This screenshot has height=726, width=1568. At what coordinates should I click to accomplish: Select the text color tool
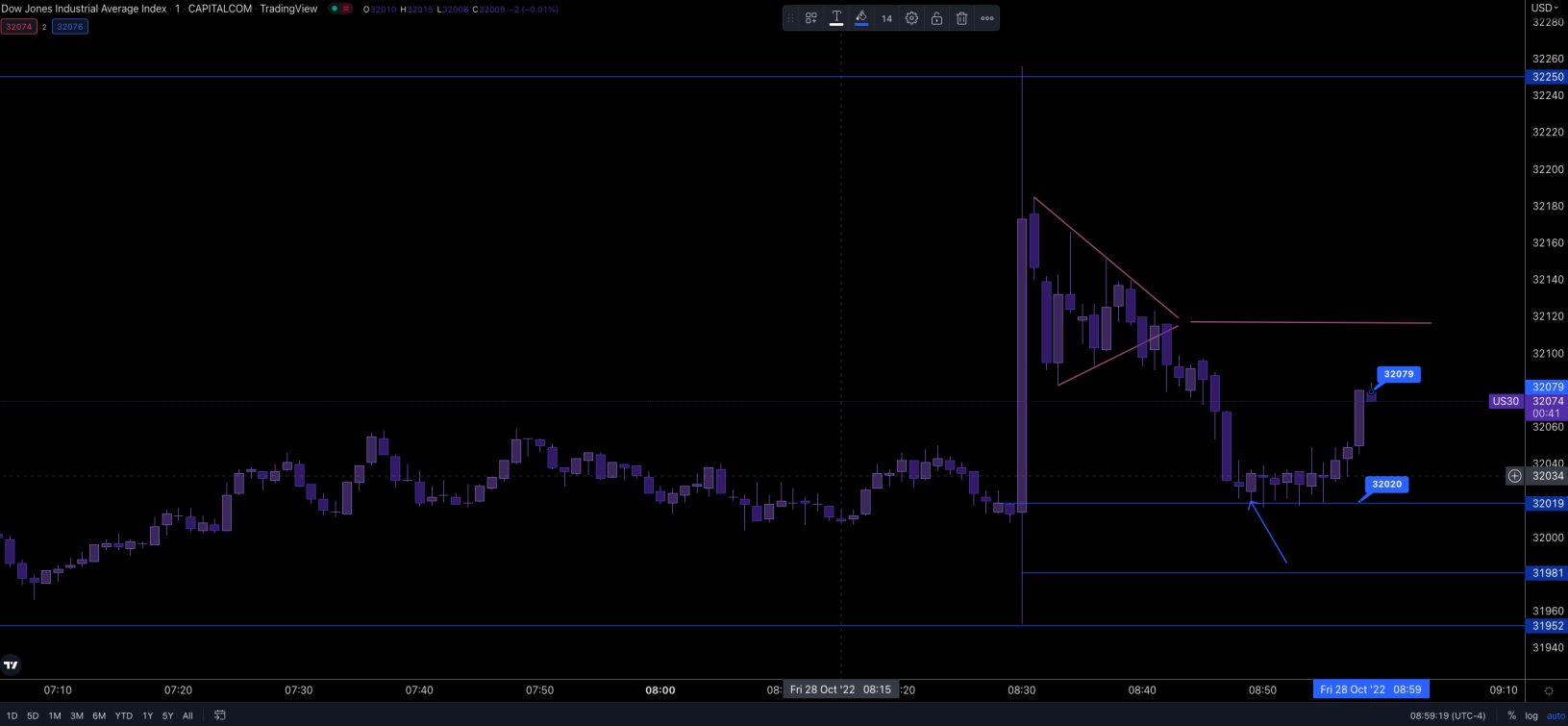coord(836,18)
